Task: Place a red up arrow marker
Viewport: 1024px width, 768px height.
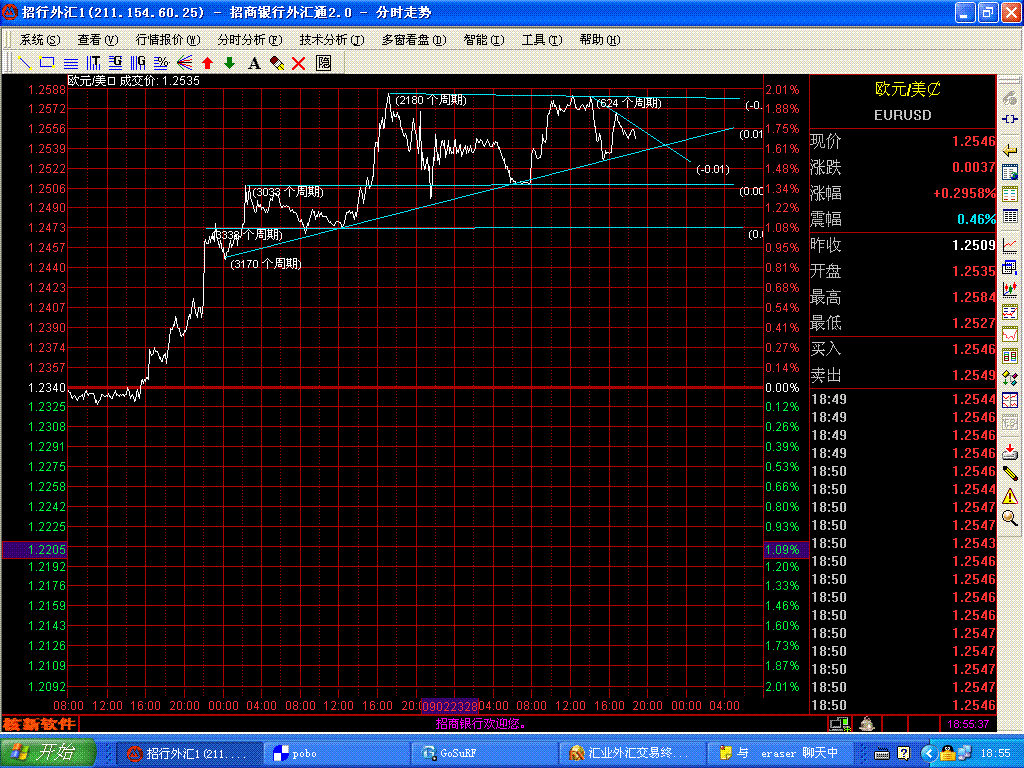Action: click(208, 63)
